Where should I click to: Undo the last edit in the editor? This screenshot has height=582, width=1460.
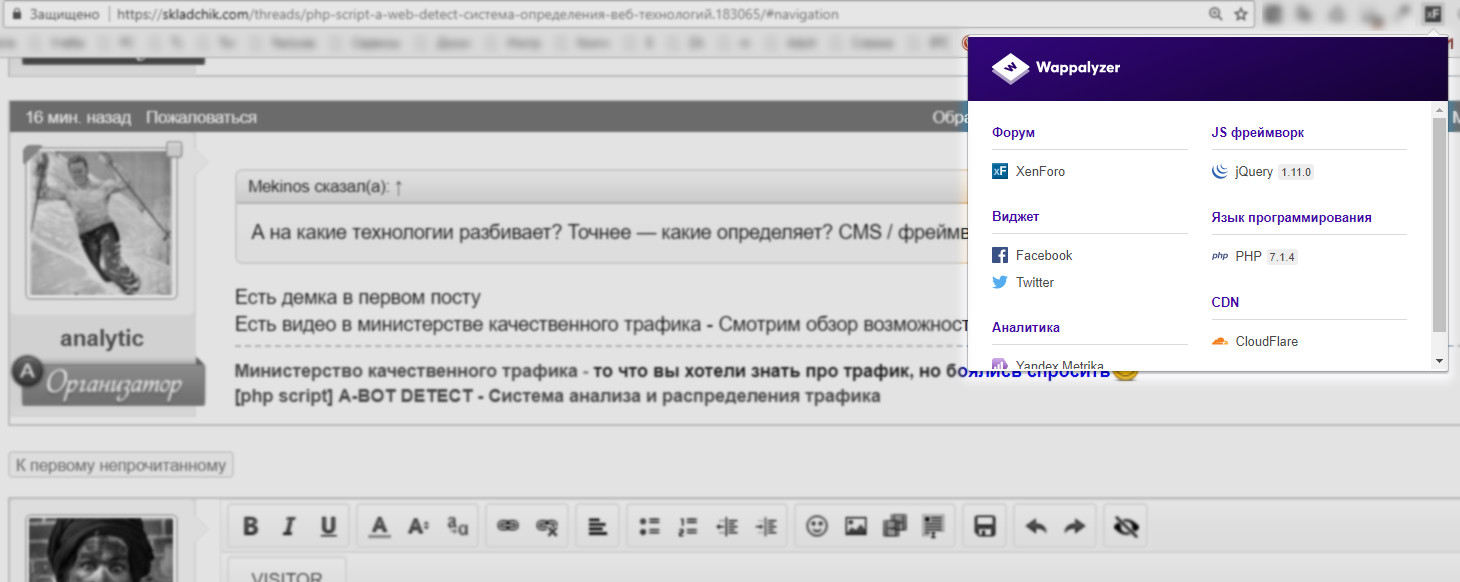pyautogui.click(x=1036, y=526)
